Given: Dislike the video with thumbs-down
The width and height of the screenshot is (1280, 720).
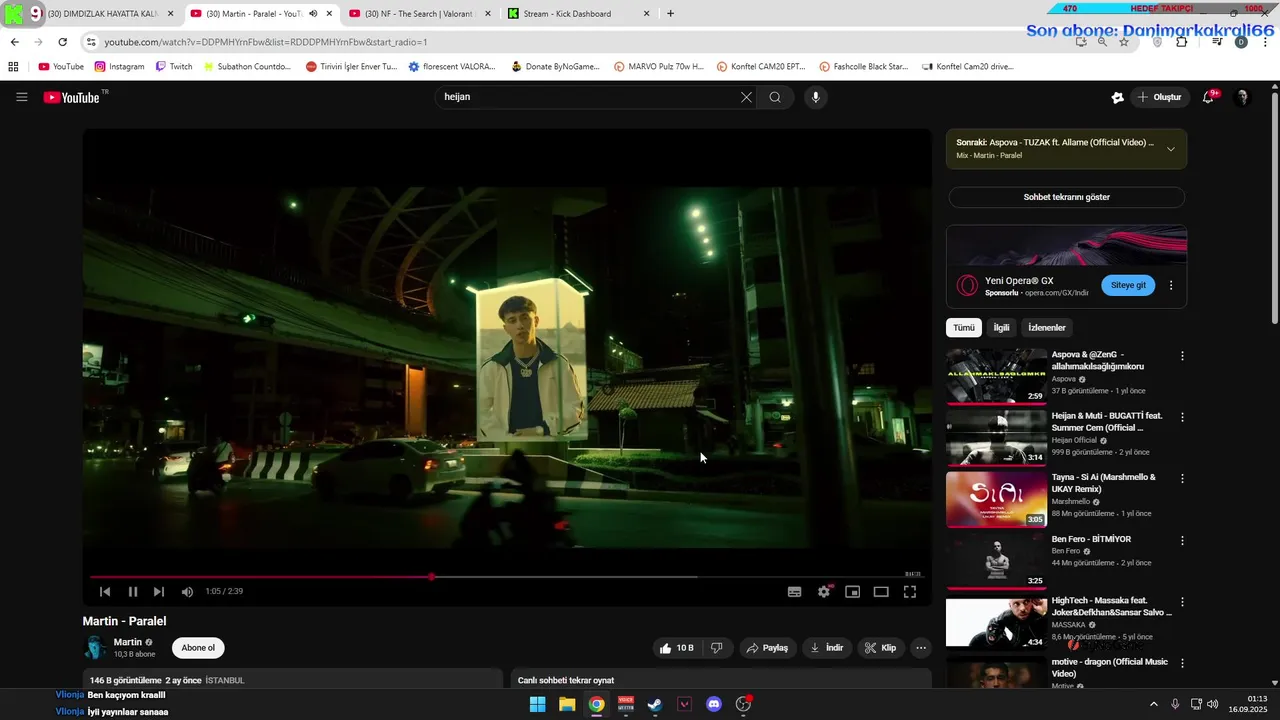Looking at the screenshot, I should (717, 648).
